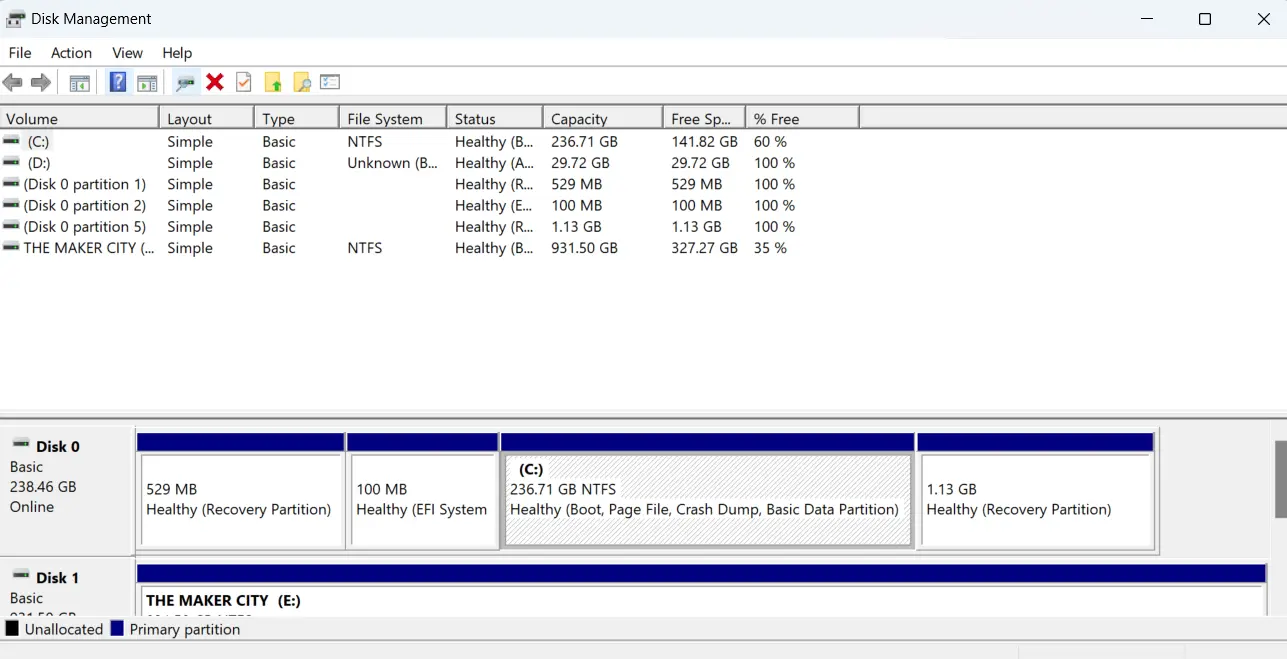
Task: Click the red X Delete icon
Action: point(215,82)
